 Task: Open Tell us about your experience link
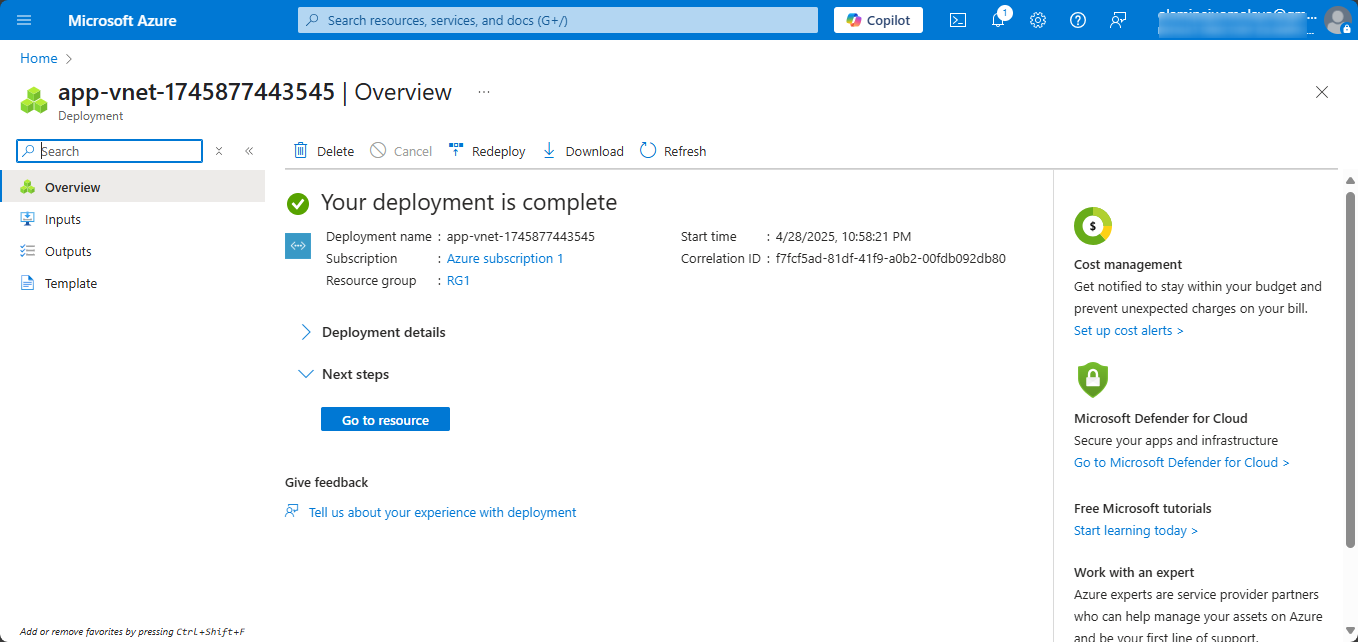[x=442, y=512]
